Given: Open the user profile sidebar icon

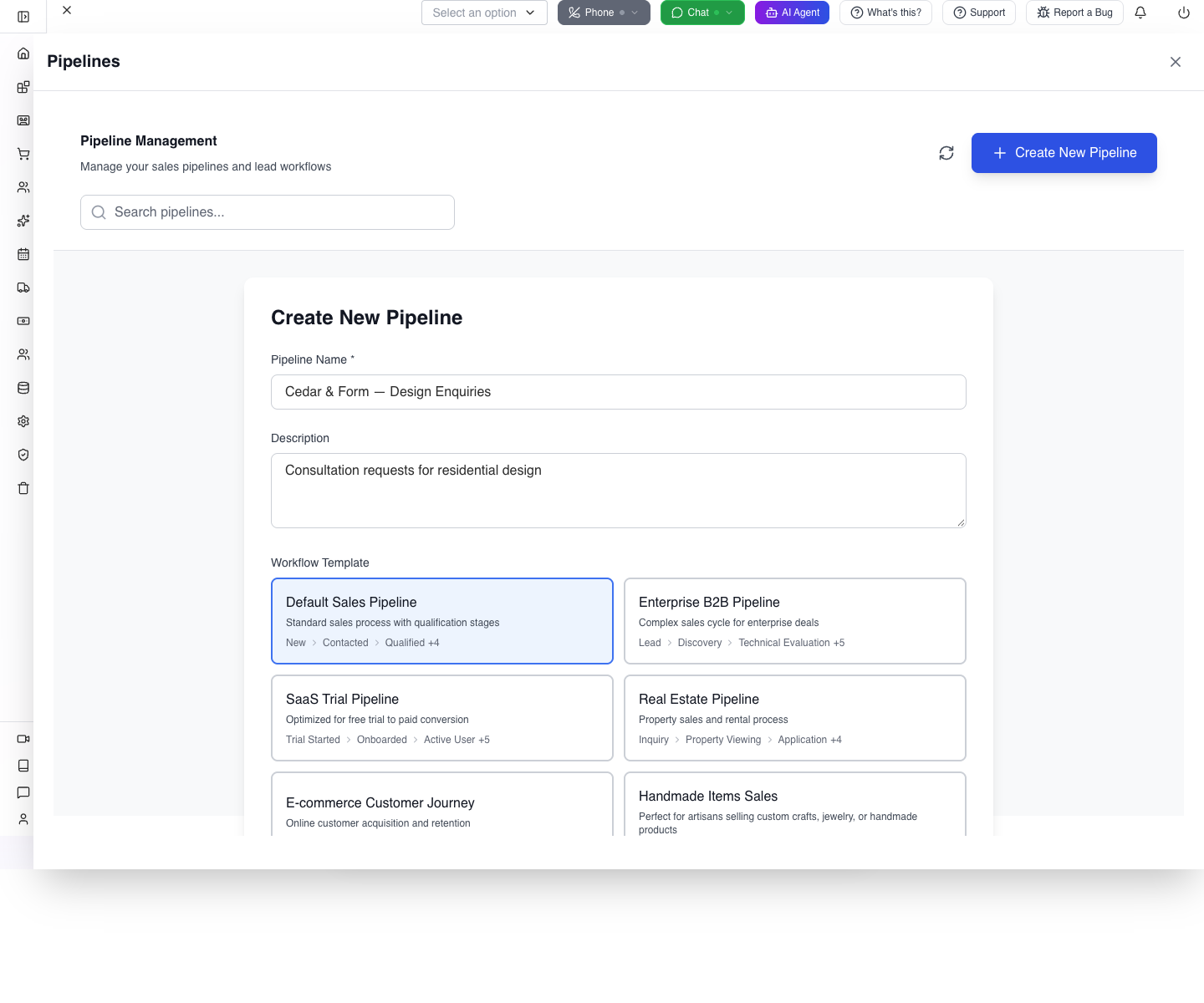Looking at the screenshot, I should click(x=23, y=819).
